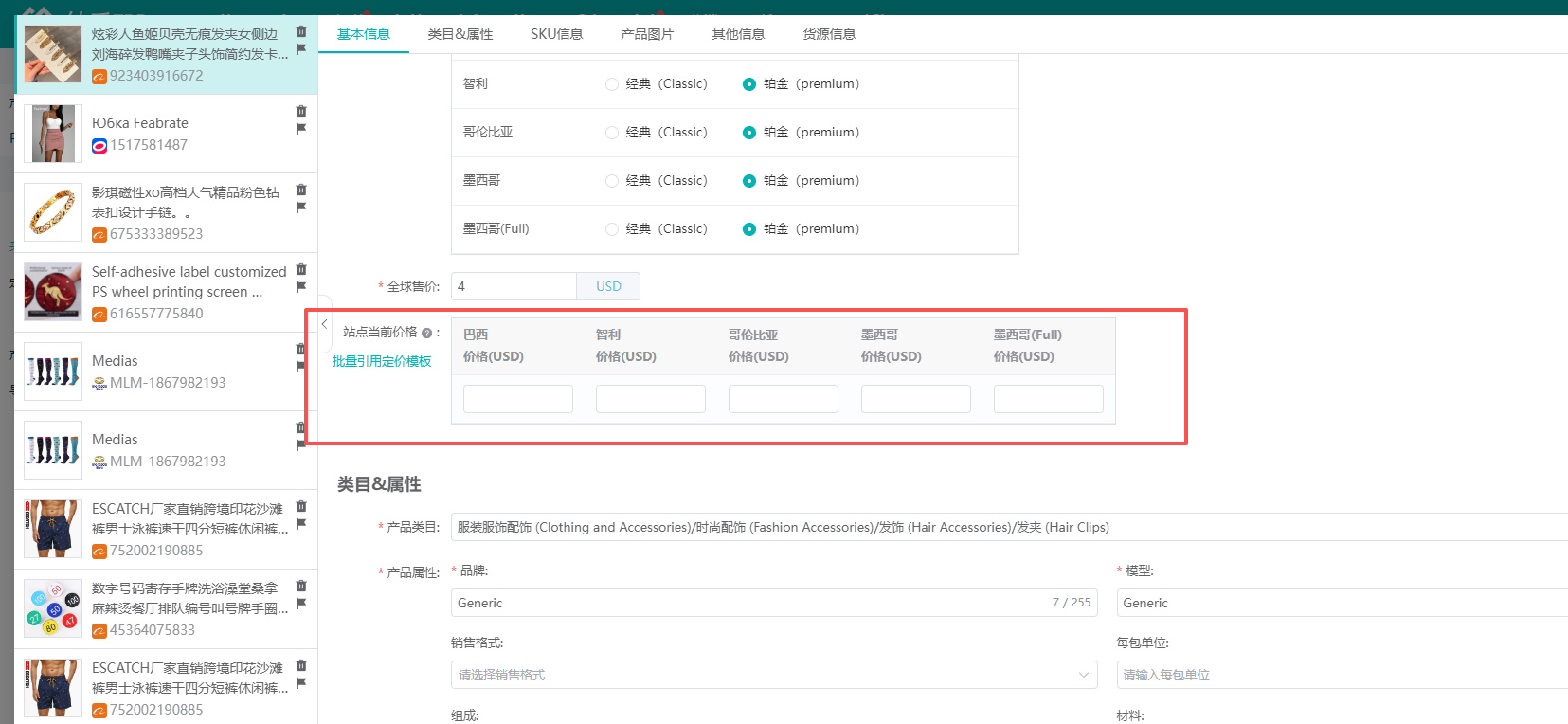Image resolution: width=1568 pixels, height=724 pixels.
Task: View the 货源信息 tab
Action: click(829, 34)
